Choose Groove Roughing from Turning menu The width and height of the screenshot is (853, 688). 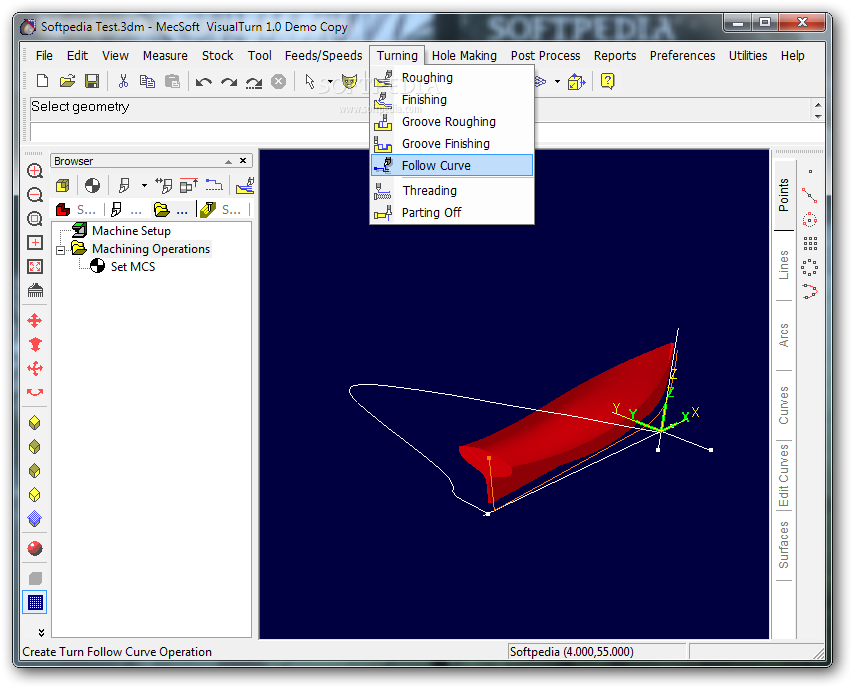point(452,122)
